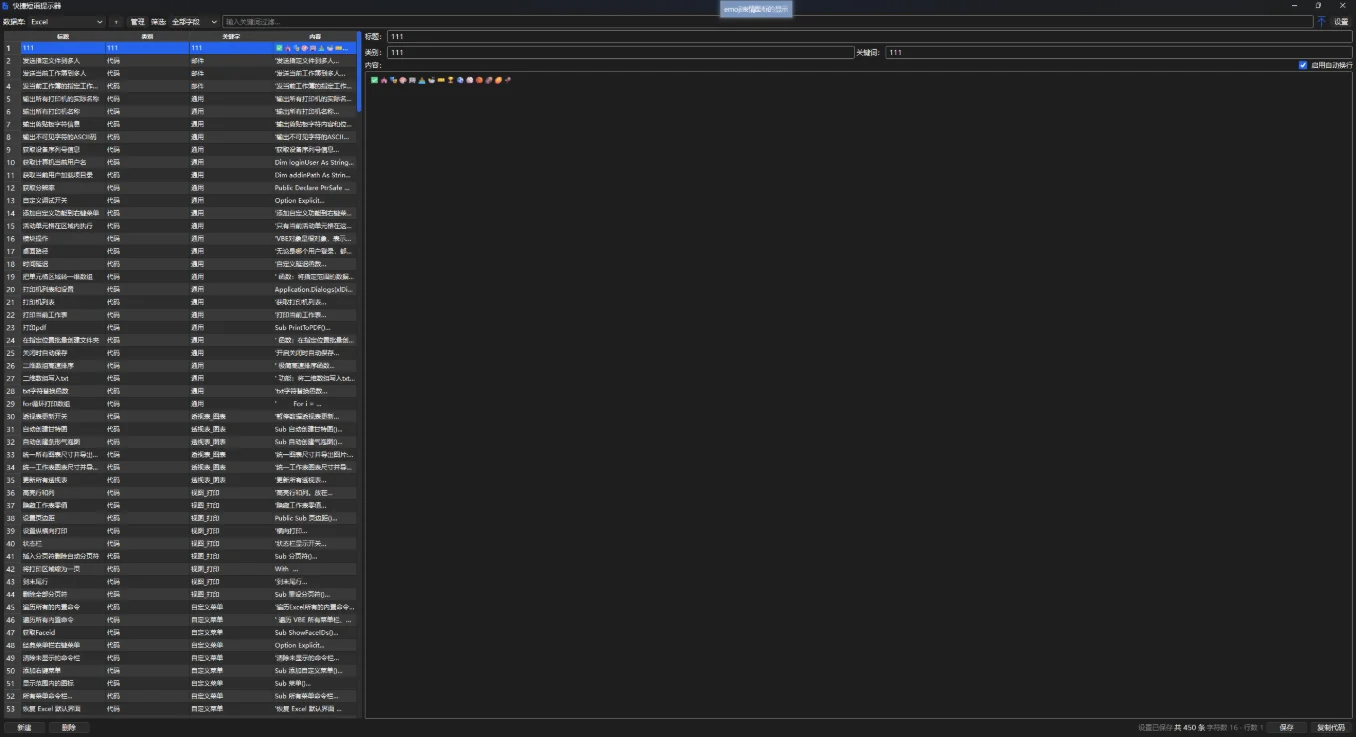The image size is (1356, 737).
Task: Select the row 桌面路径
Action: (x=180, y=251)
